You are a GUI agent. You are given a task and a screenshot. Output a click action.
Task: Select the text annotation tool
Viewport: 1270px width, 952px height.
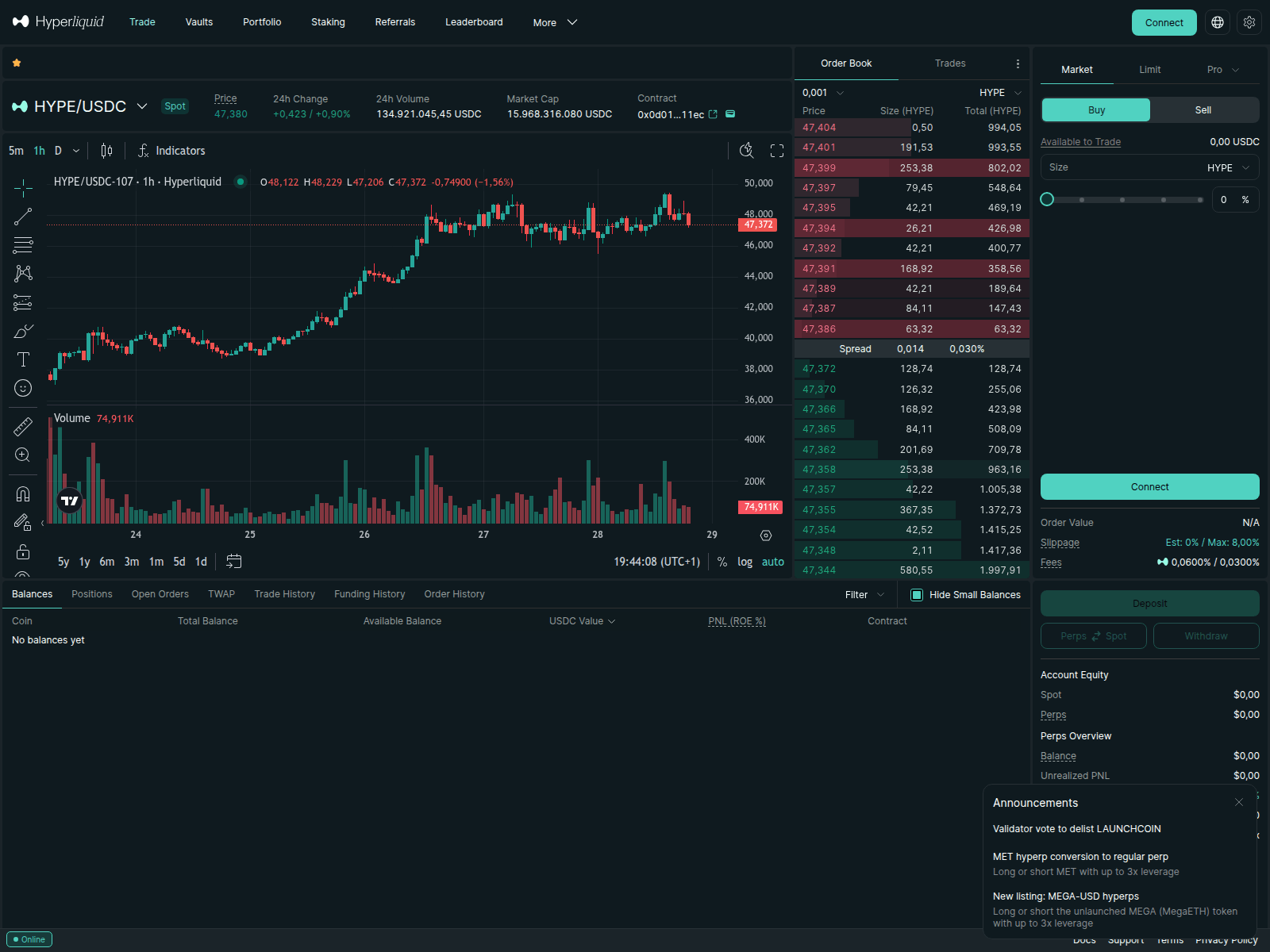tap(23, 359)
